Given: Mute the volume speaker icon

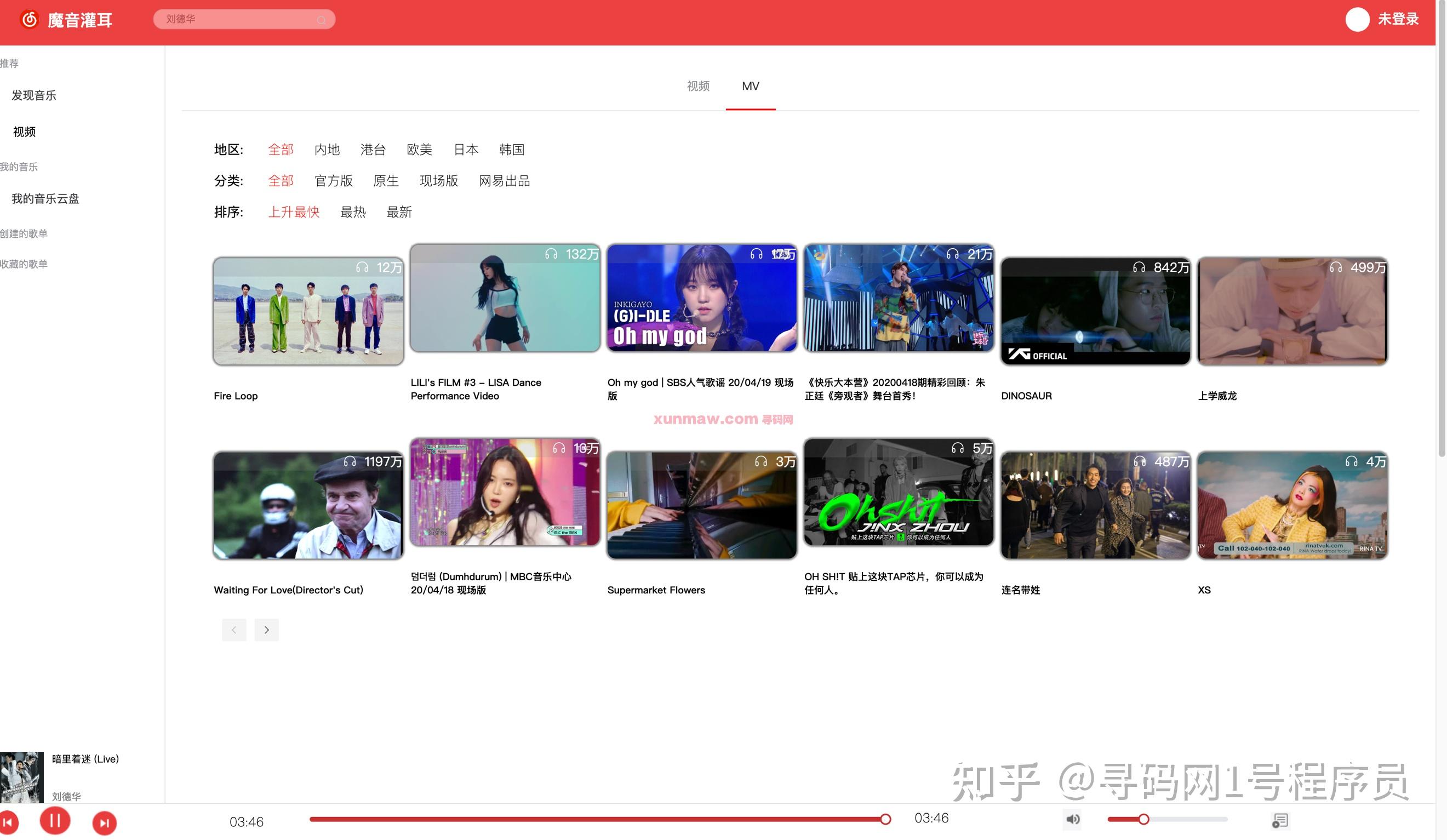Looking at the screenshot, I should [1073, 819].
